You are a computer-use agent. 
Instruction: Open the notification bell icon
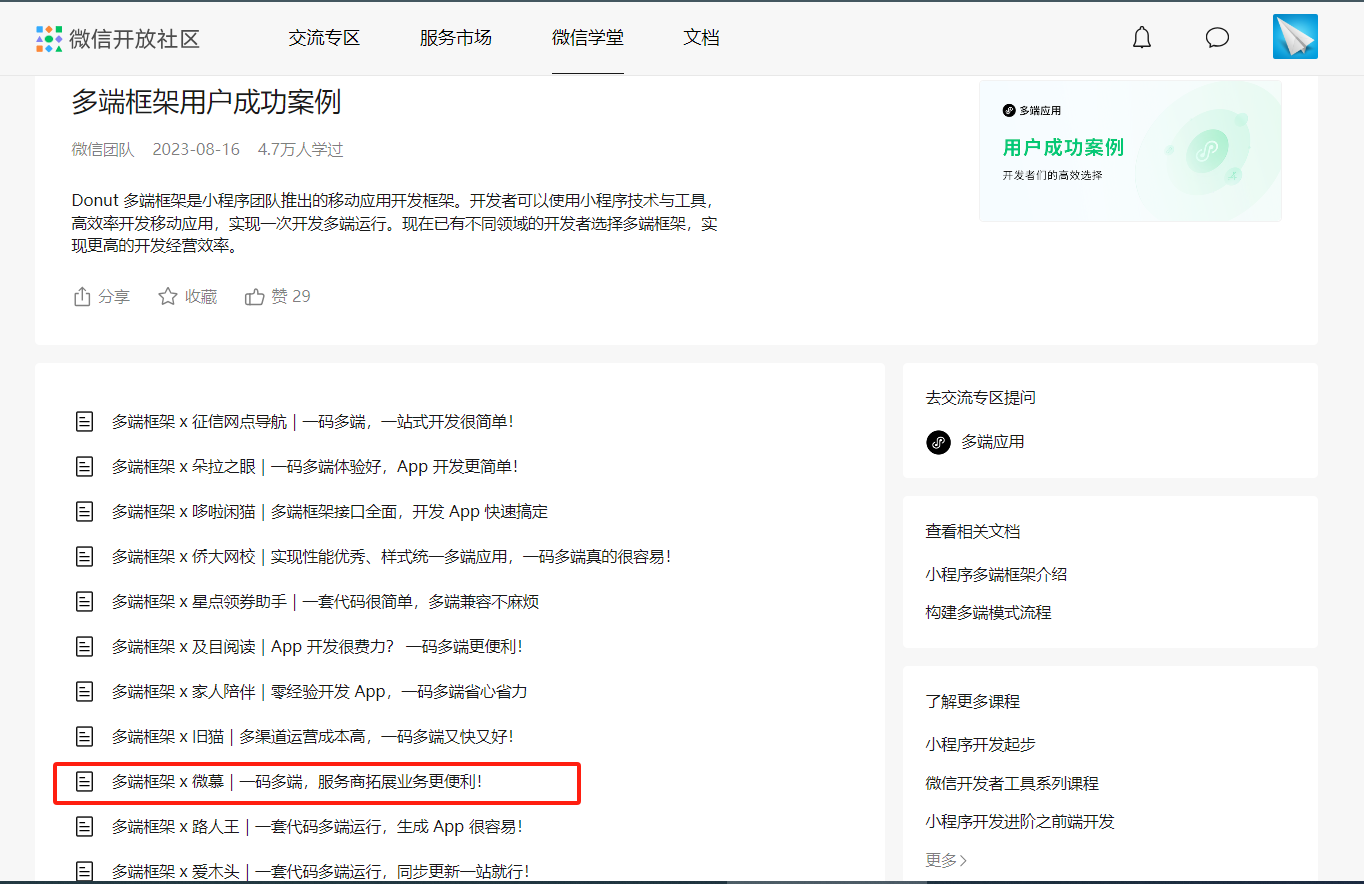point(1141,38)
